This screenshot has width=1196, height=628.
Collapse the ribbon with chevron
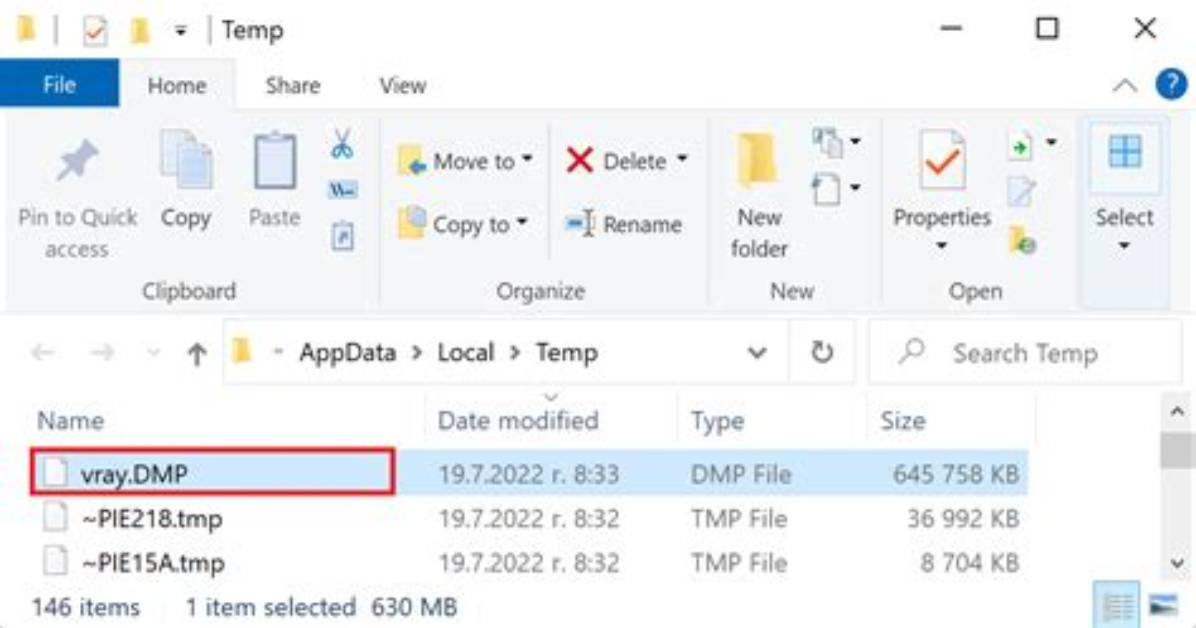pyautogui.click(x=1125, y=85)
